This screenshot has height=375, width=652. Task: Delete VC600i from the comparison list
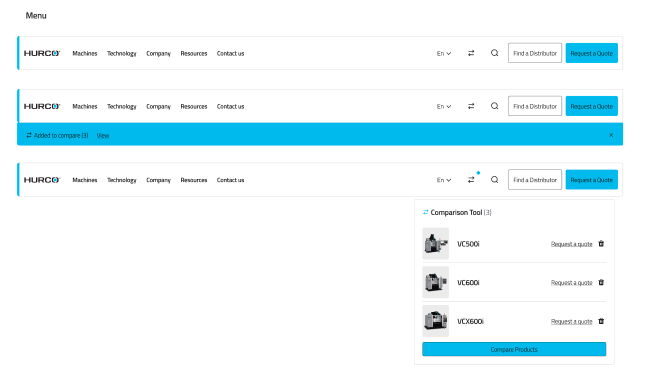601,282
